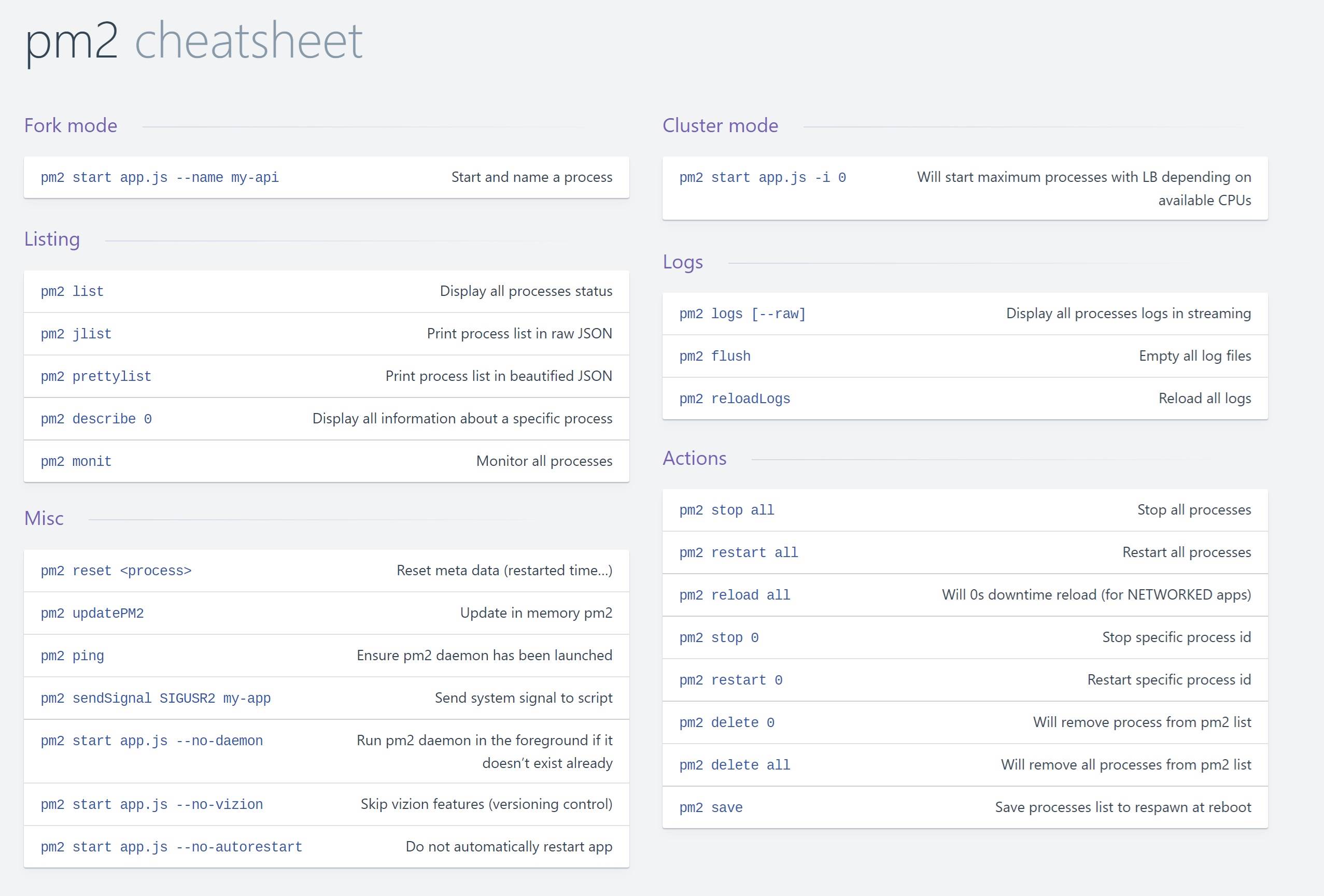
Task: Click 'Empty all log files' description
Action: [x=1195, y=356]
